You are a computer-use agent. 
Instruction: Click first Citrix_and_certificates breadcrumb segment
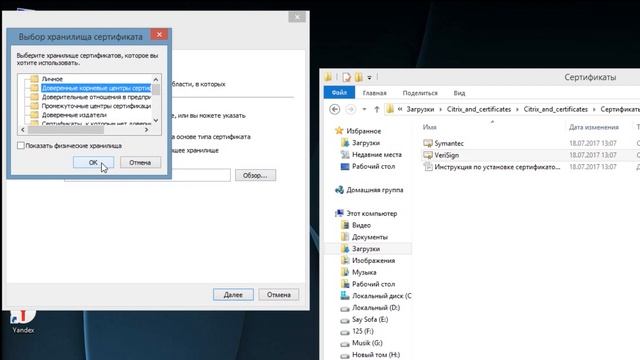point(479,109)
